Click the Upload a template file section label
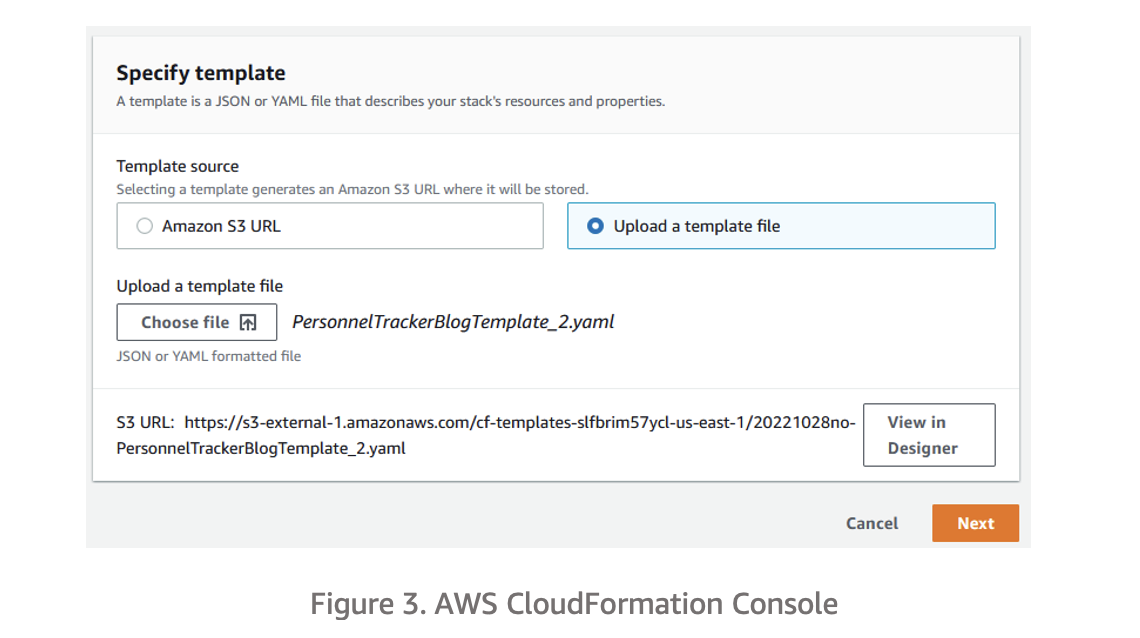1140x638 pixels. tap(200, 286)
